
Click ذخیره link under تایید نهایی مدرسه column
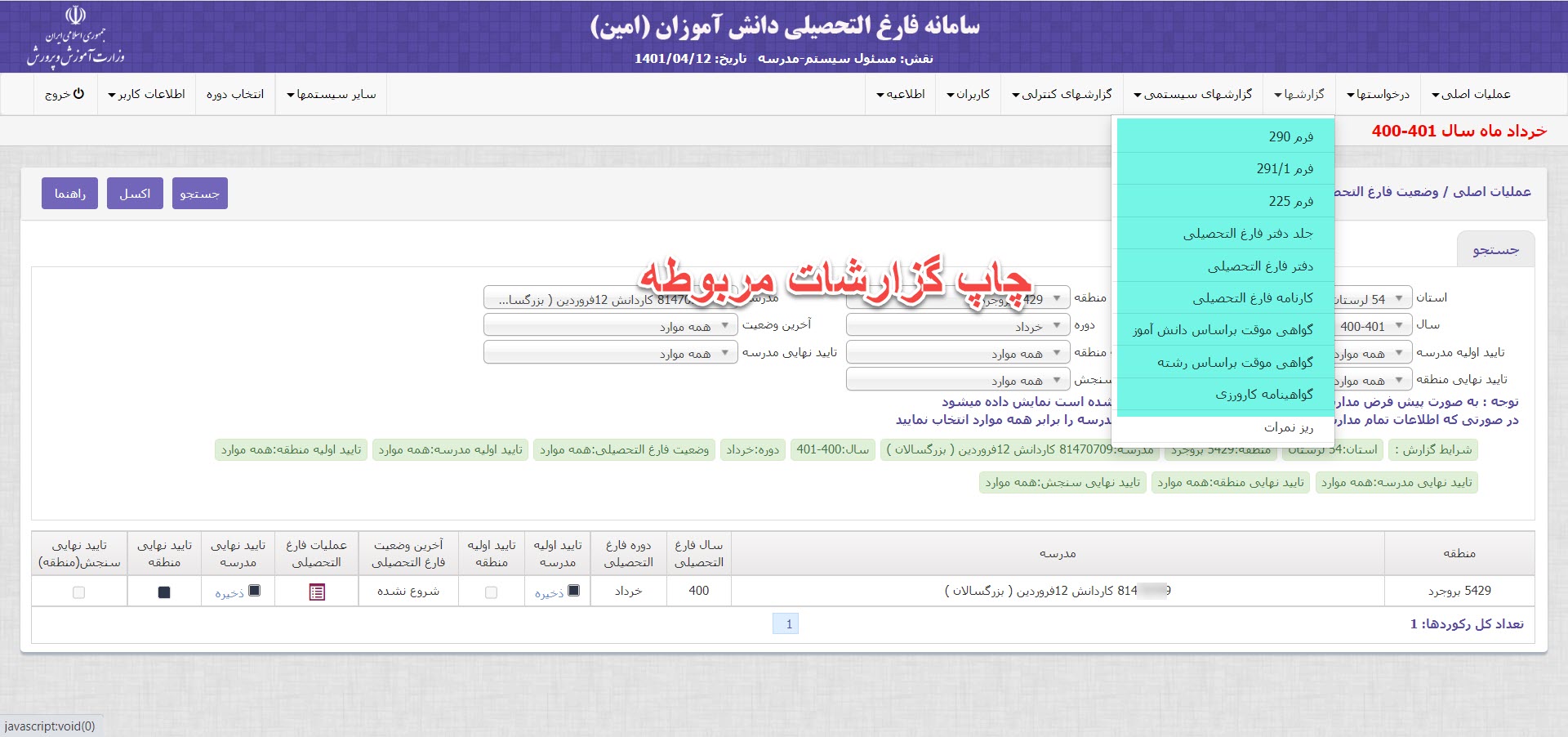pos(229,593)
